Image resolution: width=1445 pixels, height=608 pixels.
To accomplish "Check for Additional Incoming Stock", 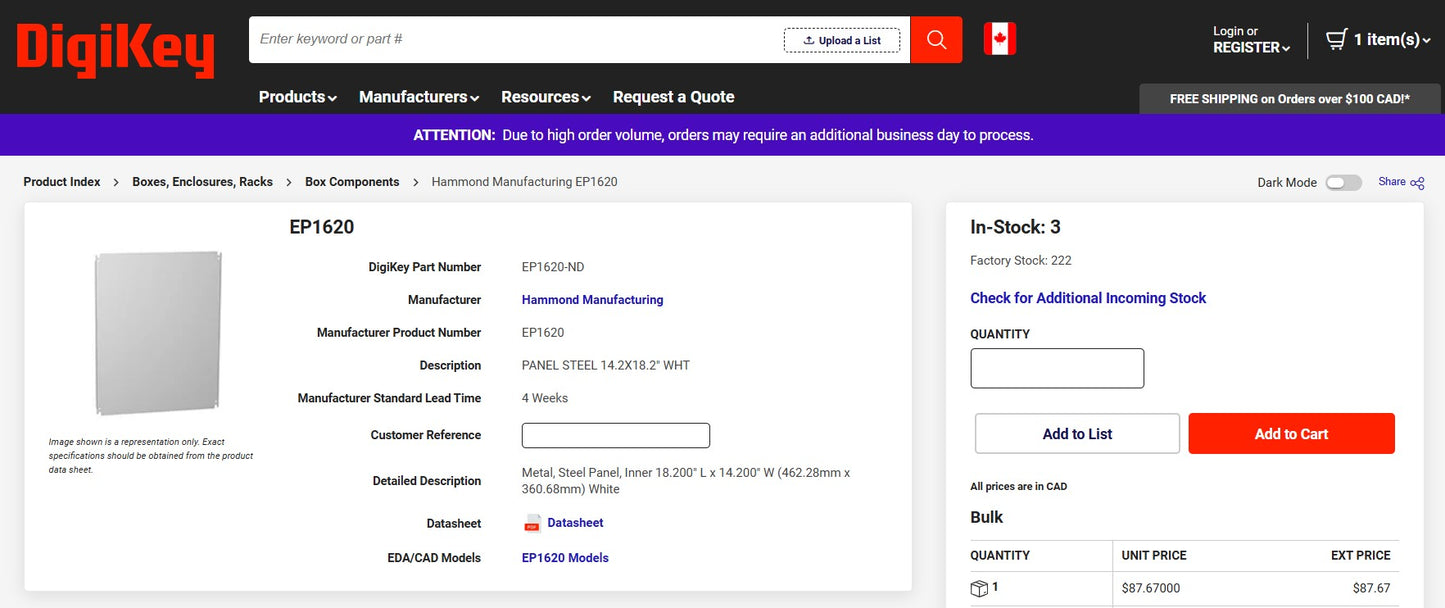I will tap(1088, 298).
